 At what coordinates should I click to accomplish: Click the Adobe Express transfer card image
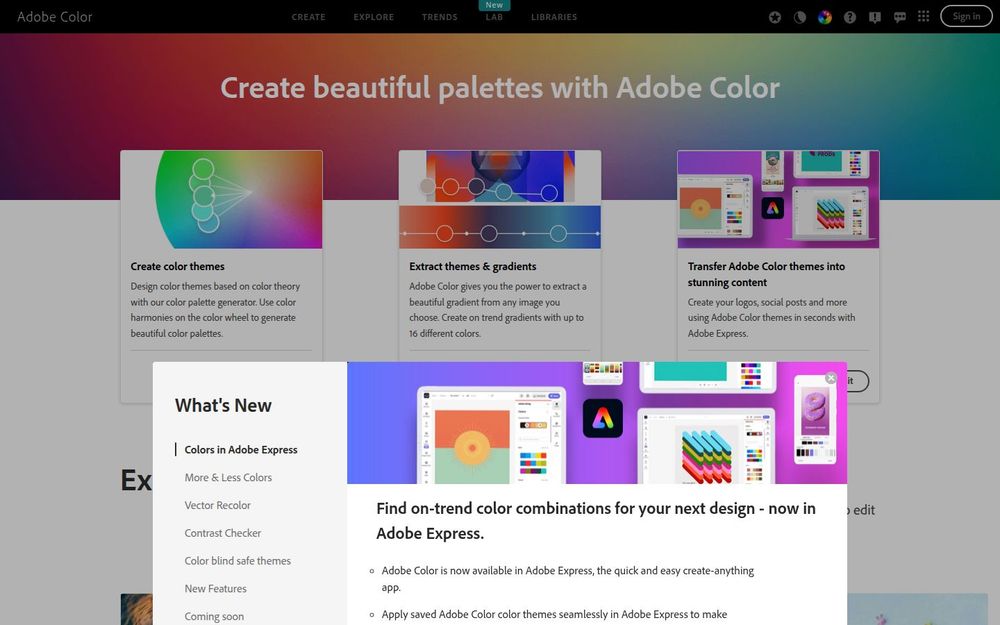(778, 200)
